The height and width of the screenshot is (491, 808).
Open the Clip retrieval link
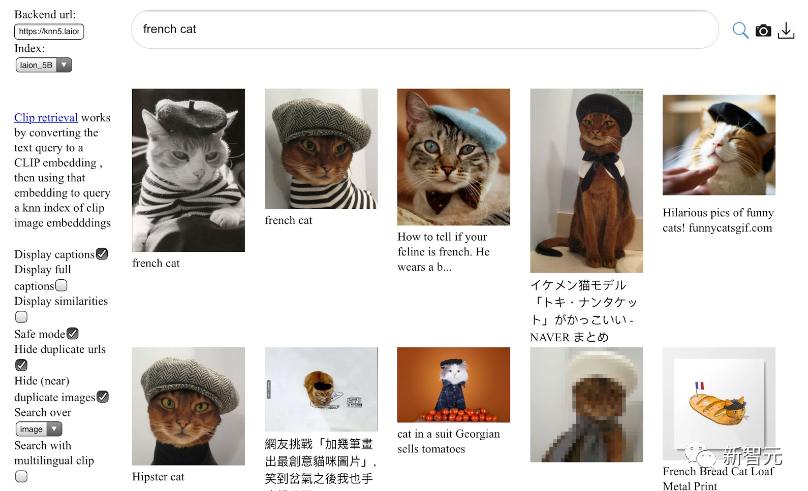(46, 117)
